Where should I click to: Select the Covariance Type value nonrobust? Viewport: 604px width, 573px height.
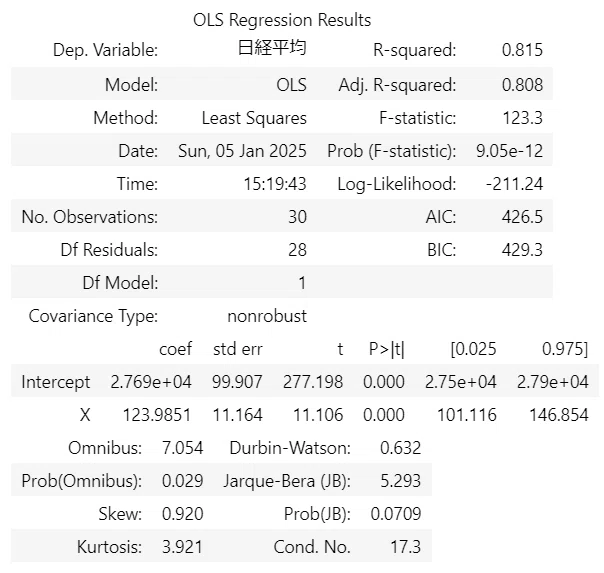(x=267, y=317)
